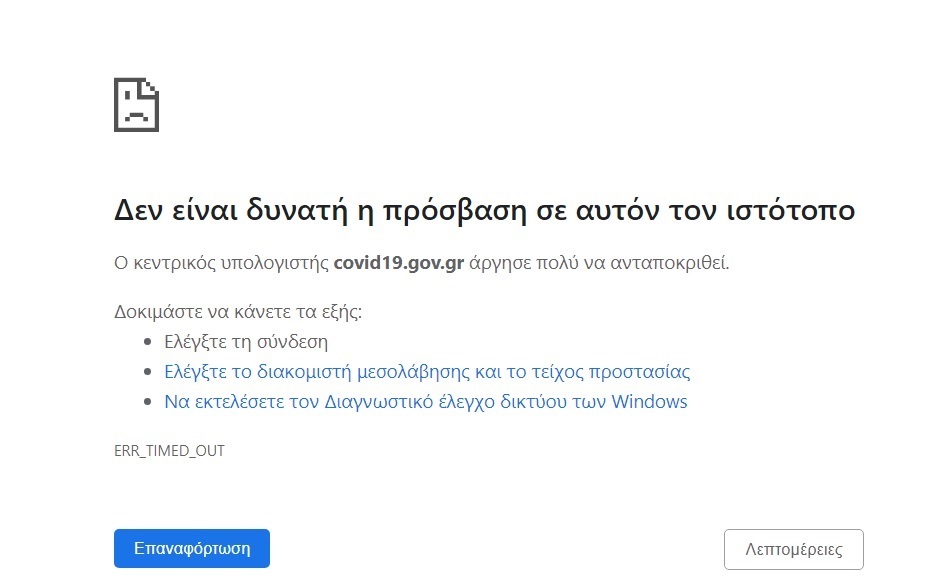Viewport: 948px width, 581px height.
Task: Click the blue Επαναφόρτωση reload button
Action: (191, 548)
